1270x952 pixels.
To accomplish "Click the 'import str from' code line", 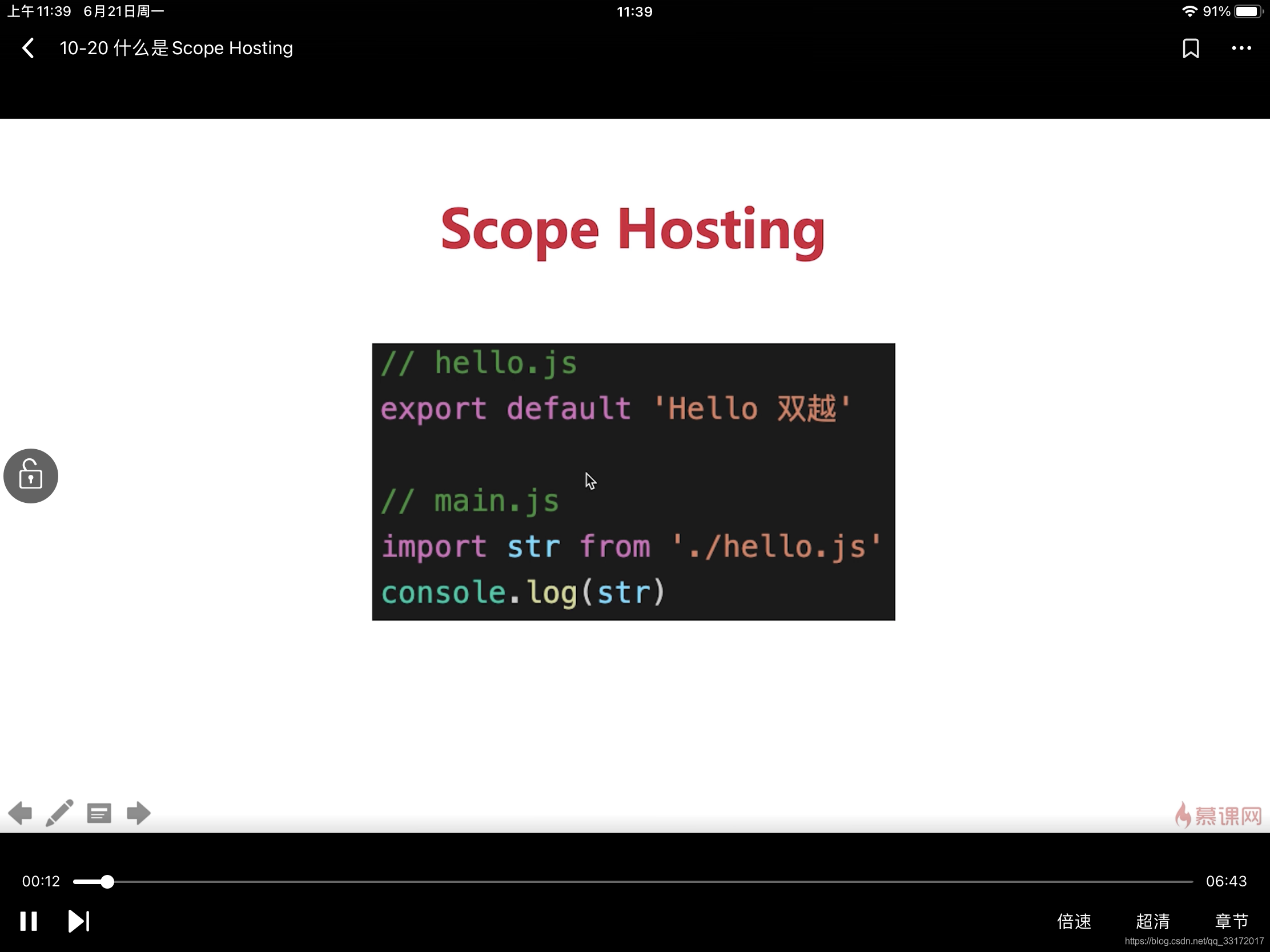I will [631, 546].
